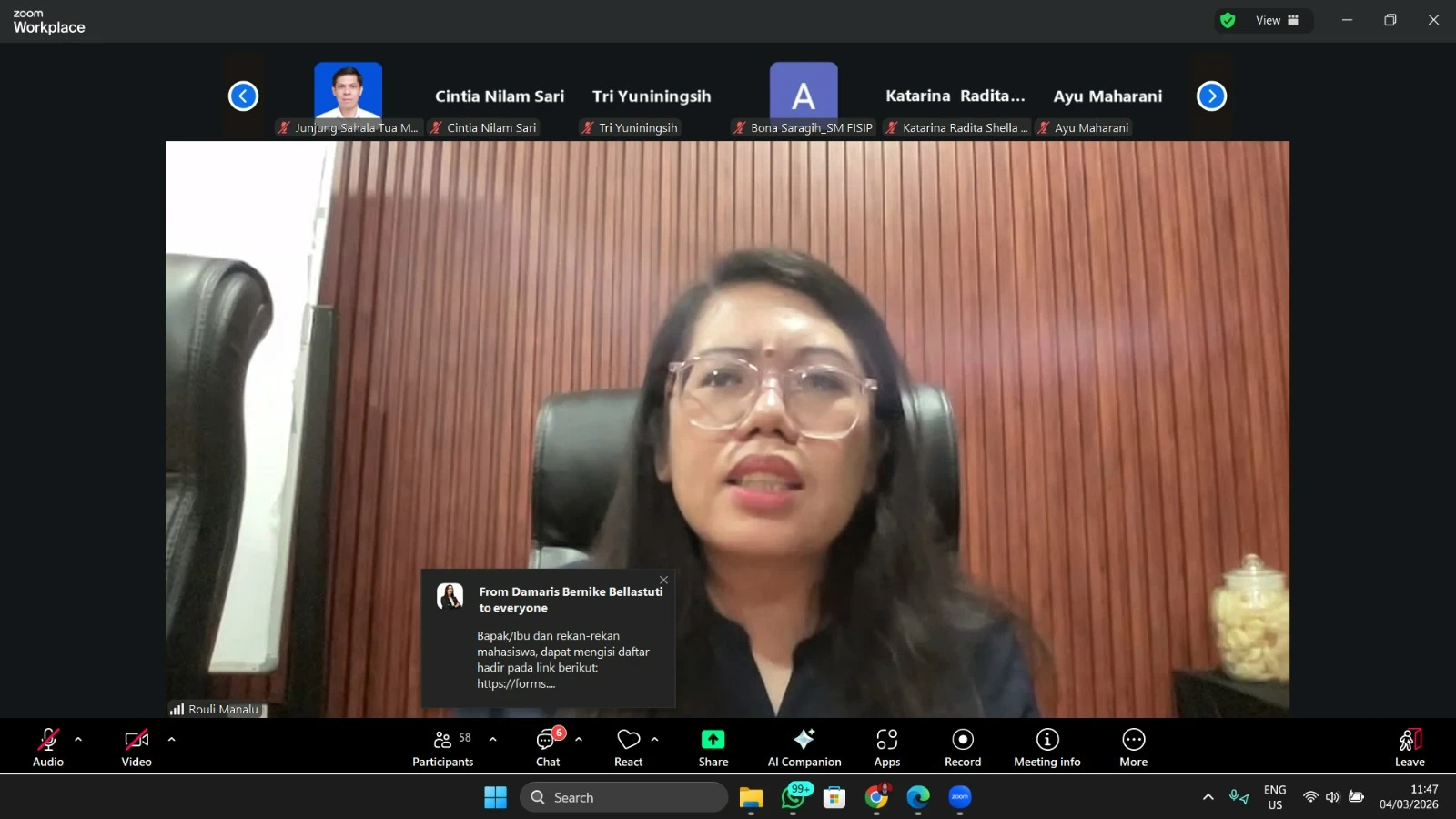Open the More options menu
This screenshot has height=819, width=1456.
1133,747
